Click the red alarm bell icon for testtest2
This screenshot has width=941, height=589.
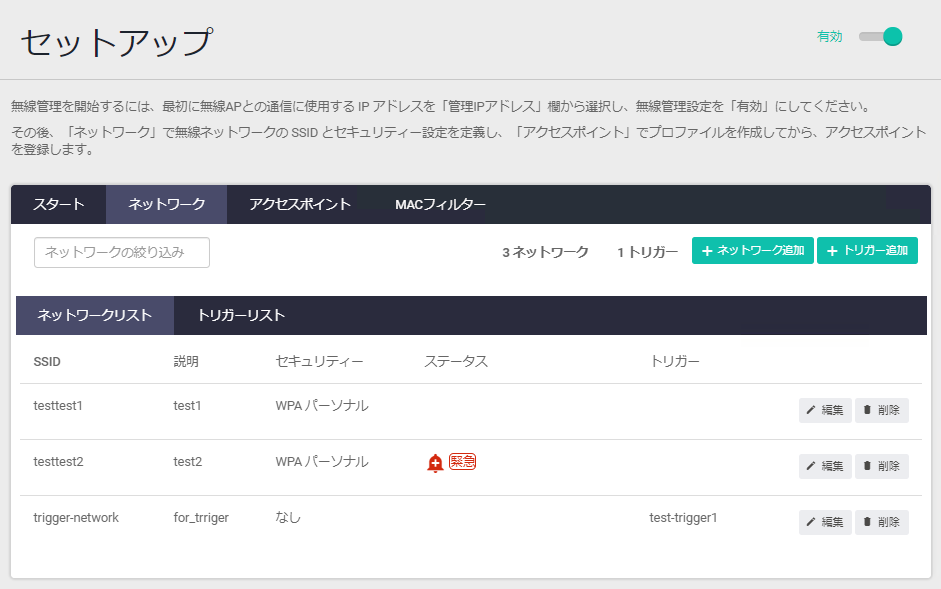click(x=435, y=463)
